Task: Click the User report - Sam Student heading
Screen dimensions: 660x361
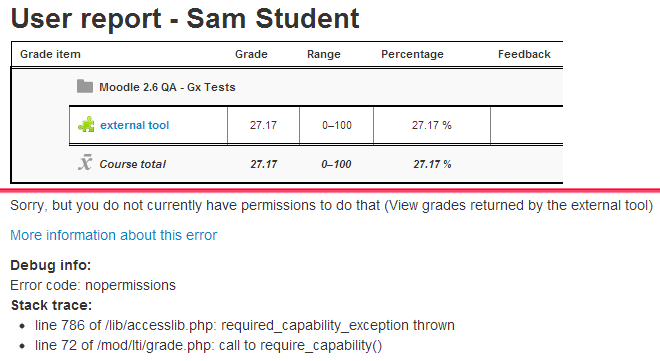Action: click(185, 19)
